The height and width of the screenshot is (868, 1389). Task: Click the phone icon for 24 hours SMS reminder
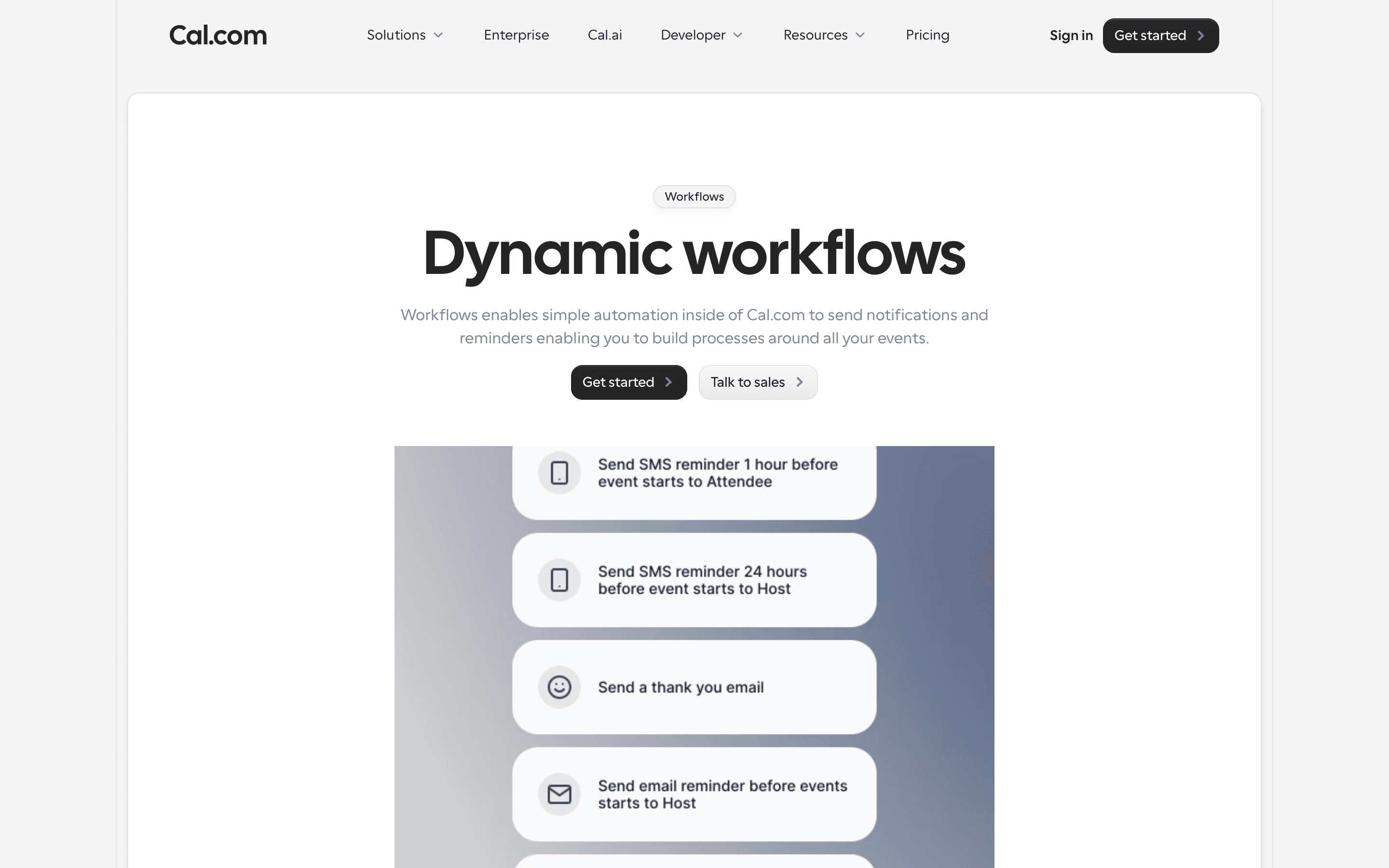(559, 580)
